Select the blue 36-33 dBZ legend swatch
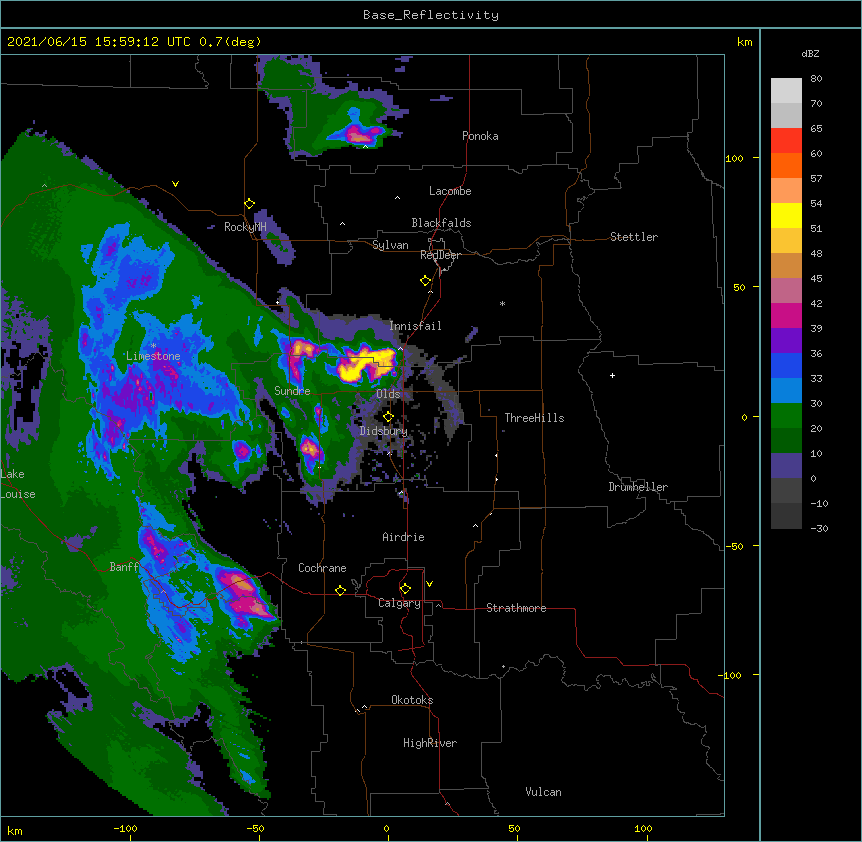 point(786,365)
